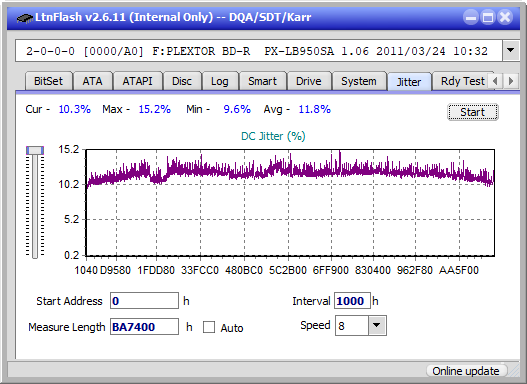Click the vertical jitter scale slider thumb
Screen dimensions: 527x384
[35, 150]
